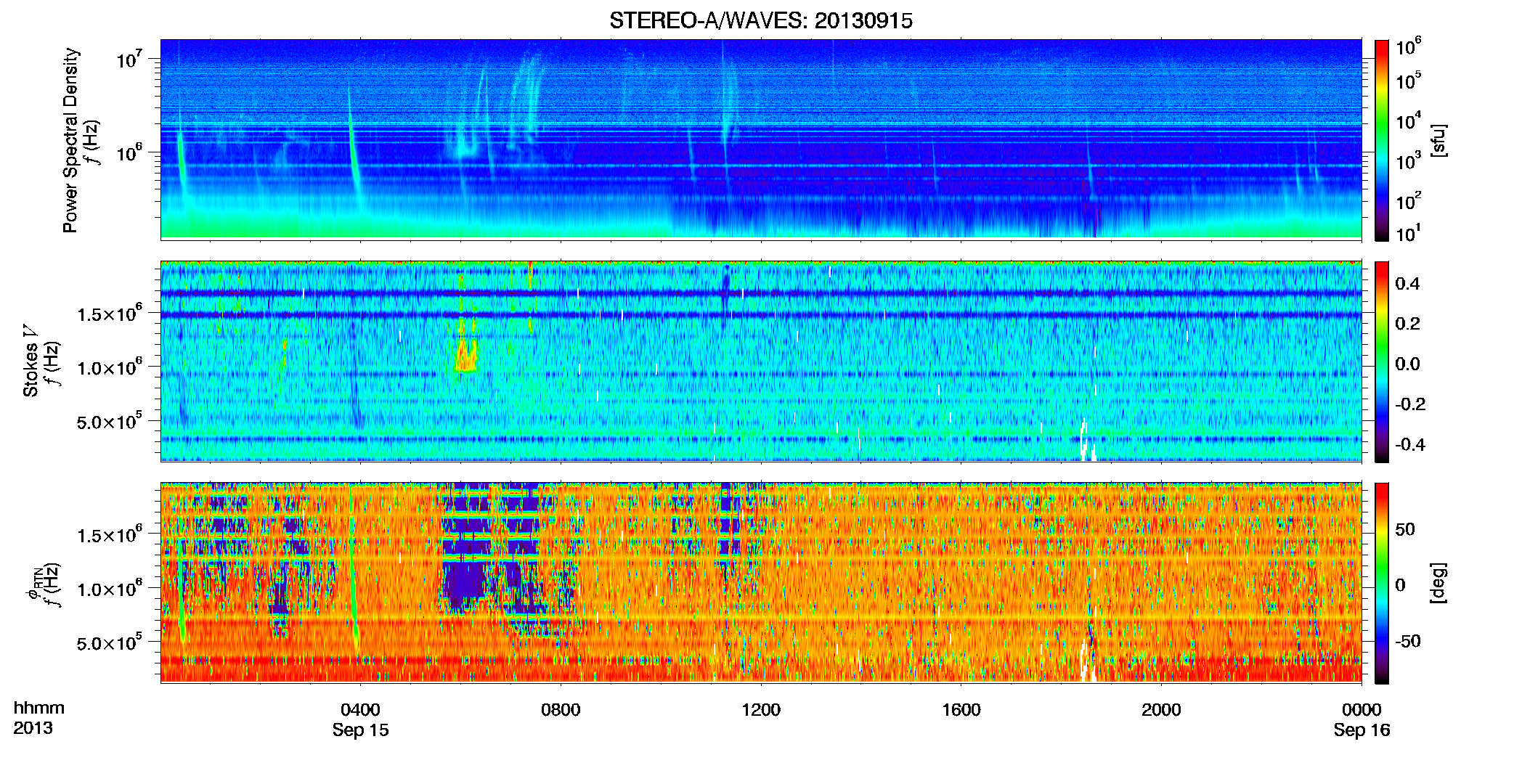
Task: Click the 'hhmm' time format label
Action: pyautogui.click(x=39, y=709)
